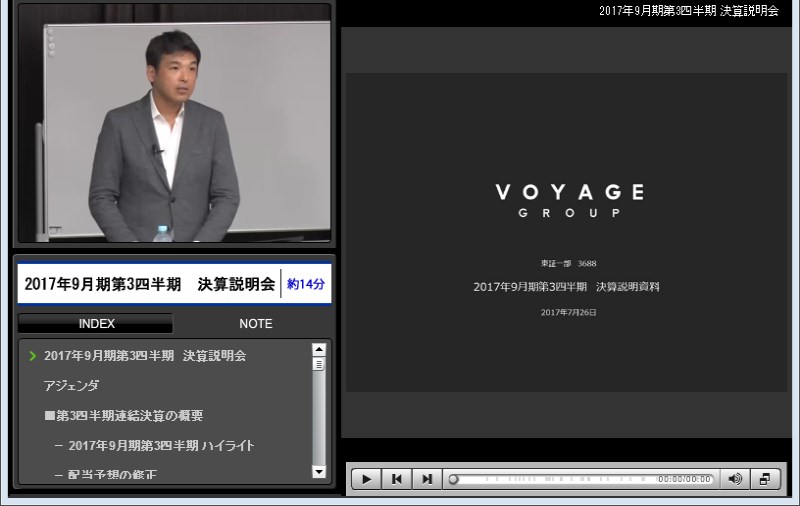Click the seek bar handle

(x=453, y=479)
